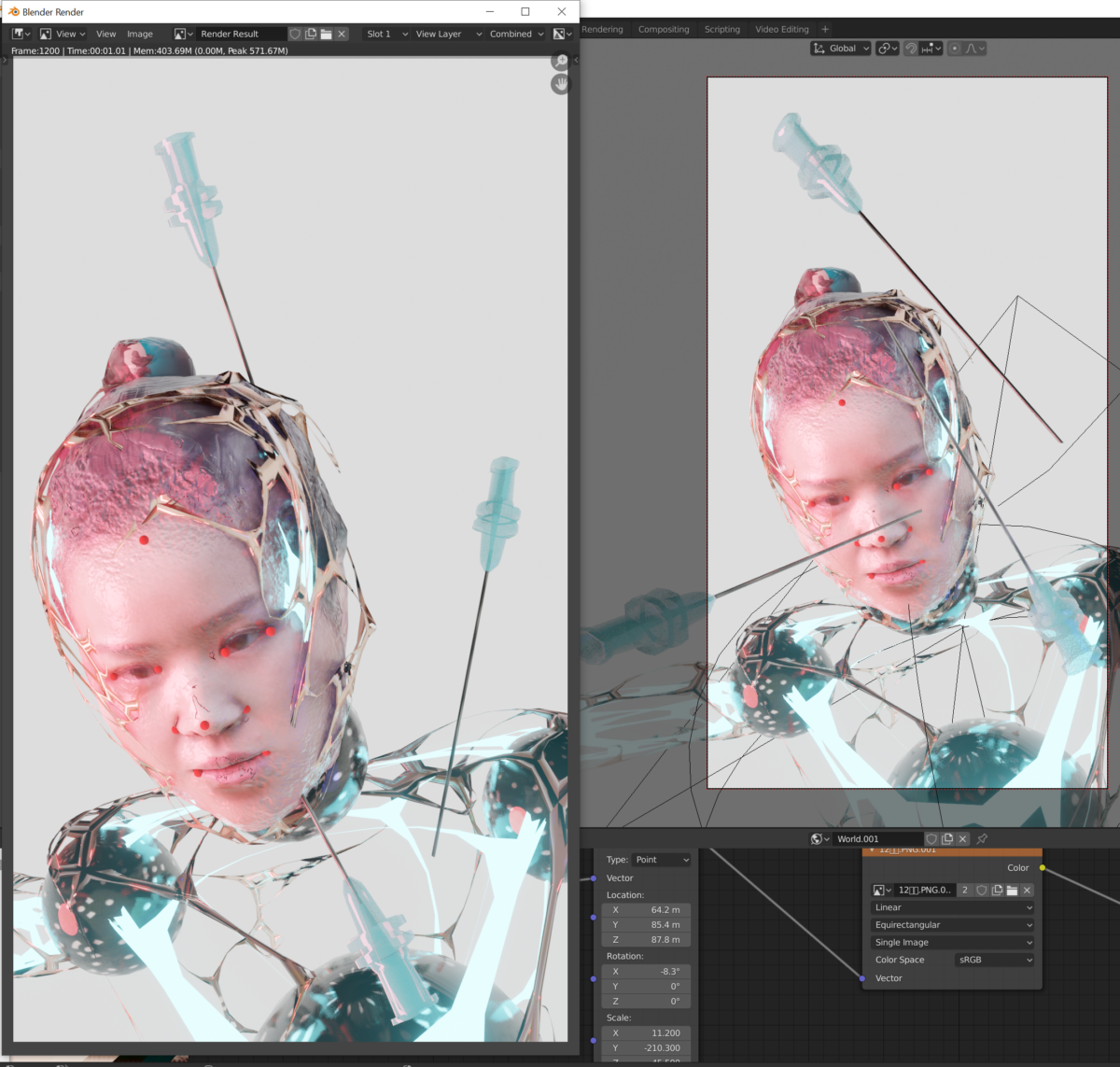Click the 12 PNG image name field
Image resolution: width=1120 pixels, height=1067 pixels.
(925, 891)
